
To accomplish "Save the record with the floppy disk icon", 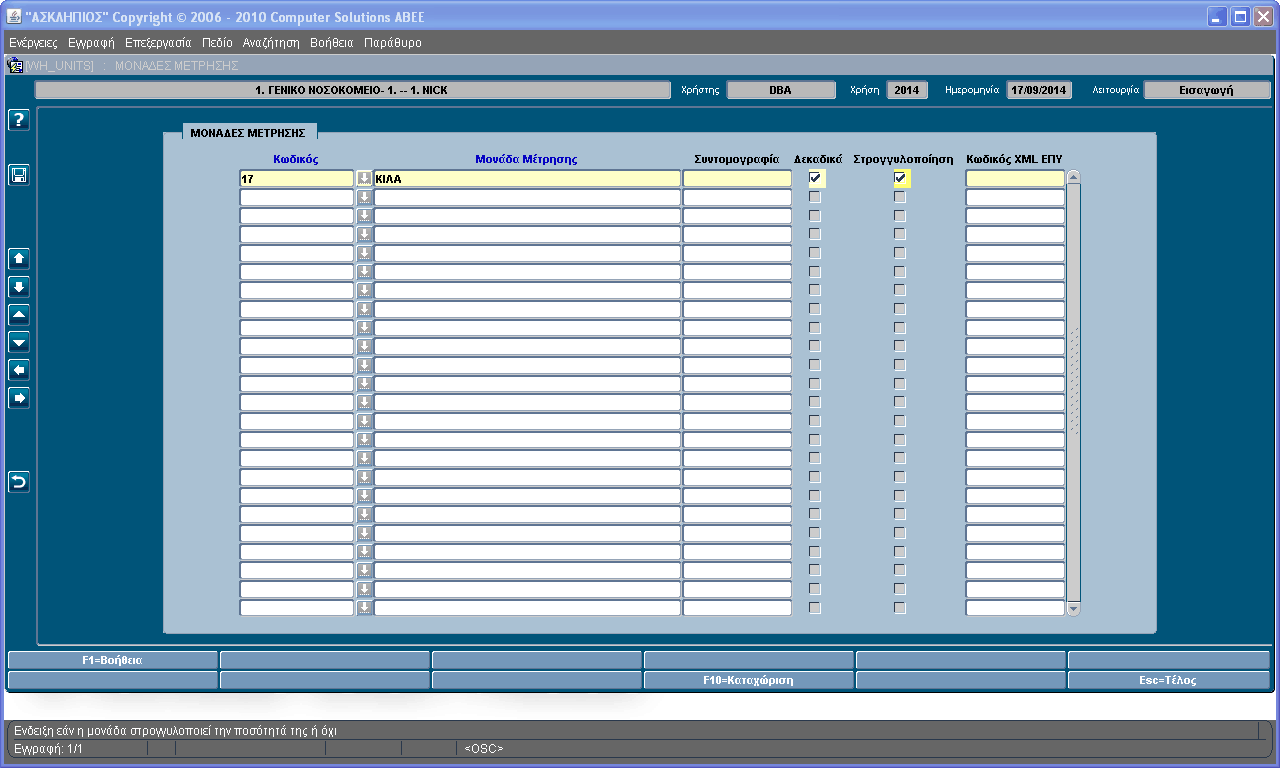I will click(x=19, y=175).
